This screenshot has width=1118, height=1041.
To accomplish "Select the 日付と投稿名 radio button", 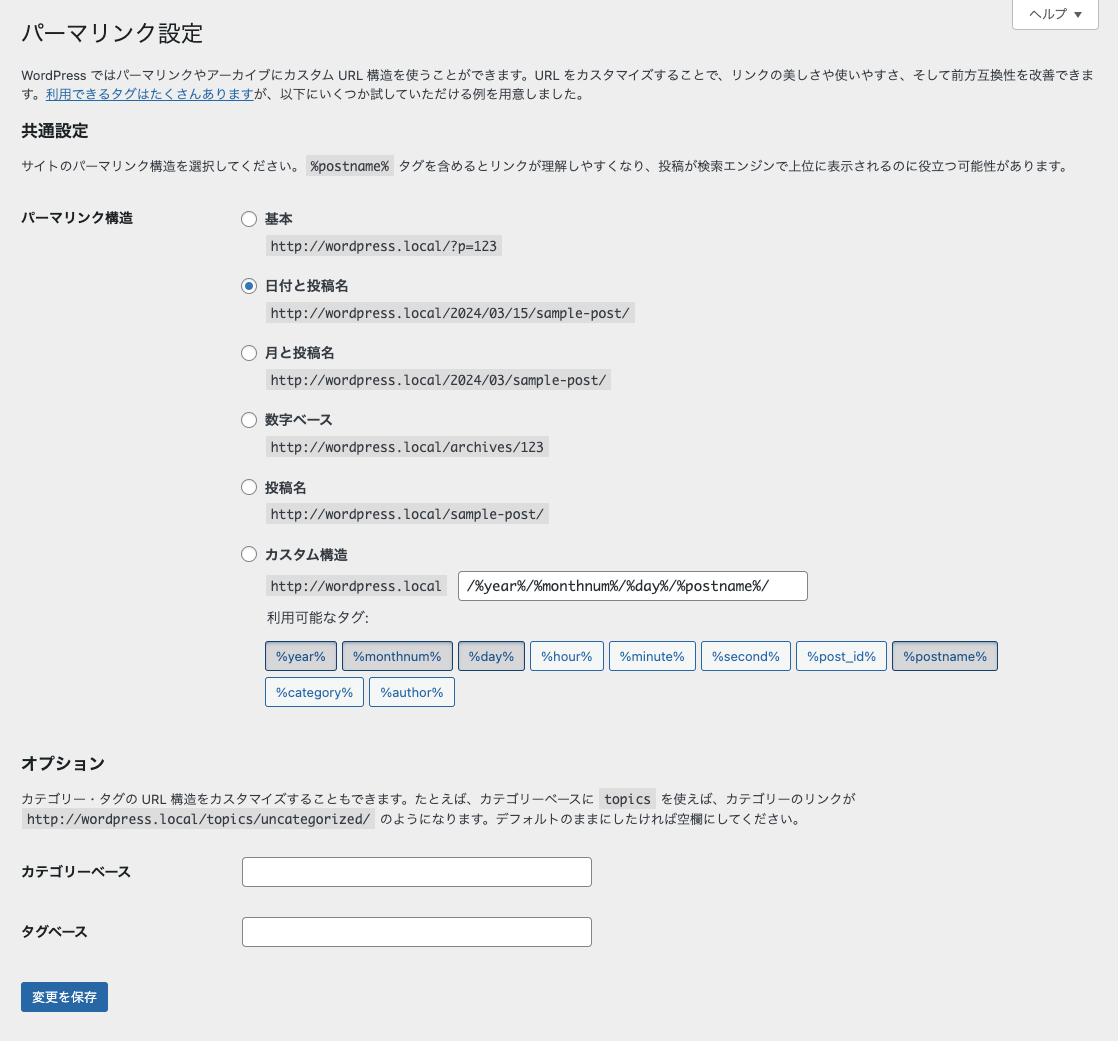I will coord(249,286).
